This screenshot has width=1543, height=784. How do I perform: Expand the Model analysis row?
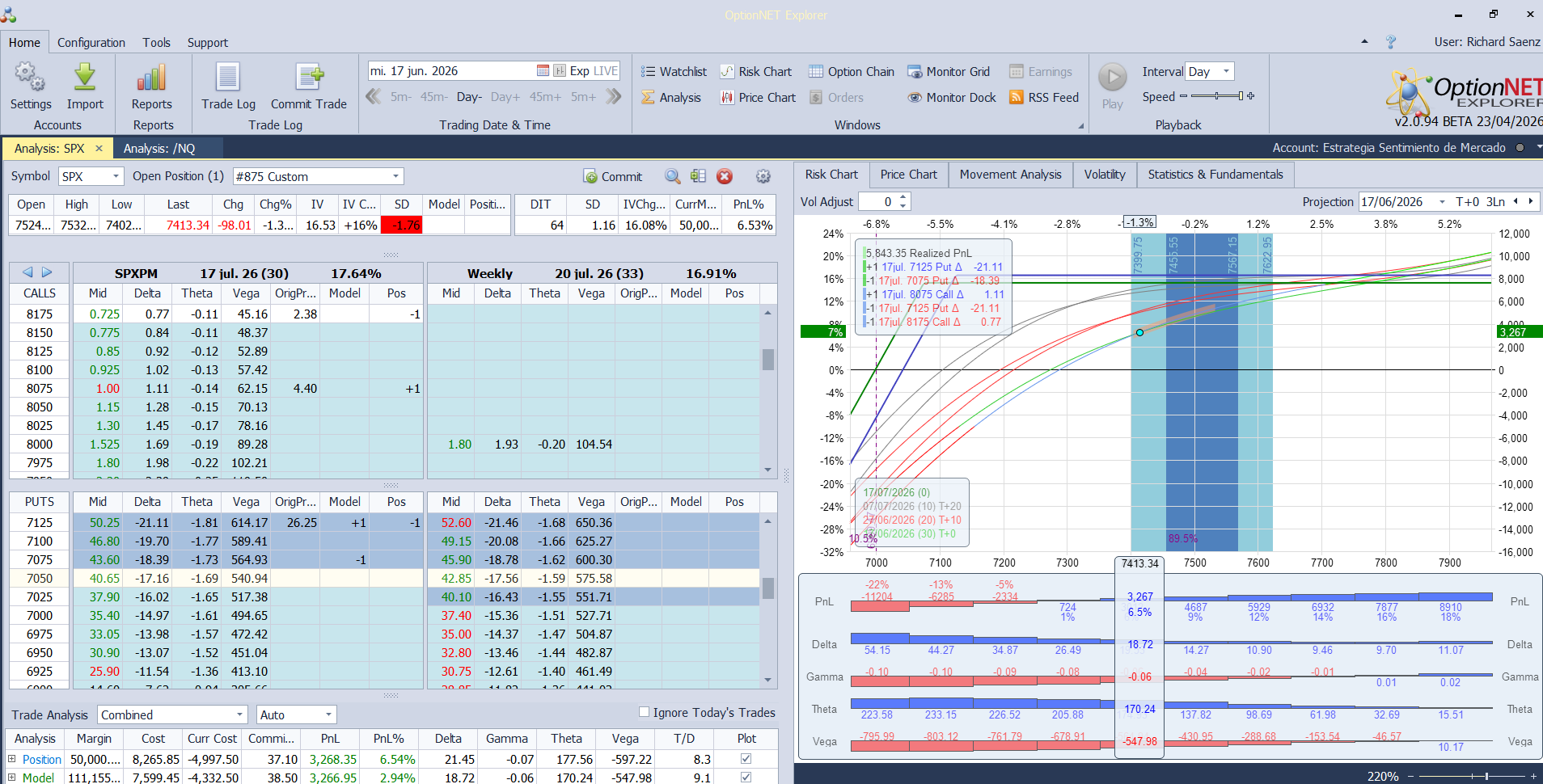tap(12, 778)
